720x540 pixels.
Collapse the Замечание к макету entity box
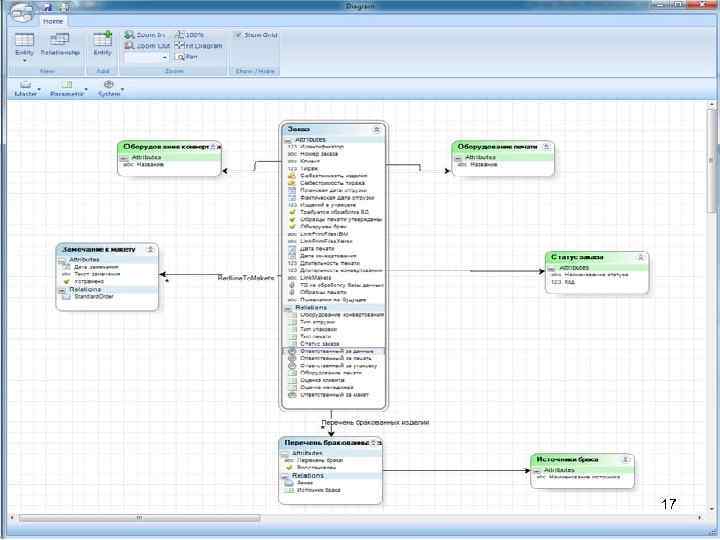tap(150, 249)
